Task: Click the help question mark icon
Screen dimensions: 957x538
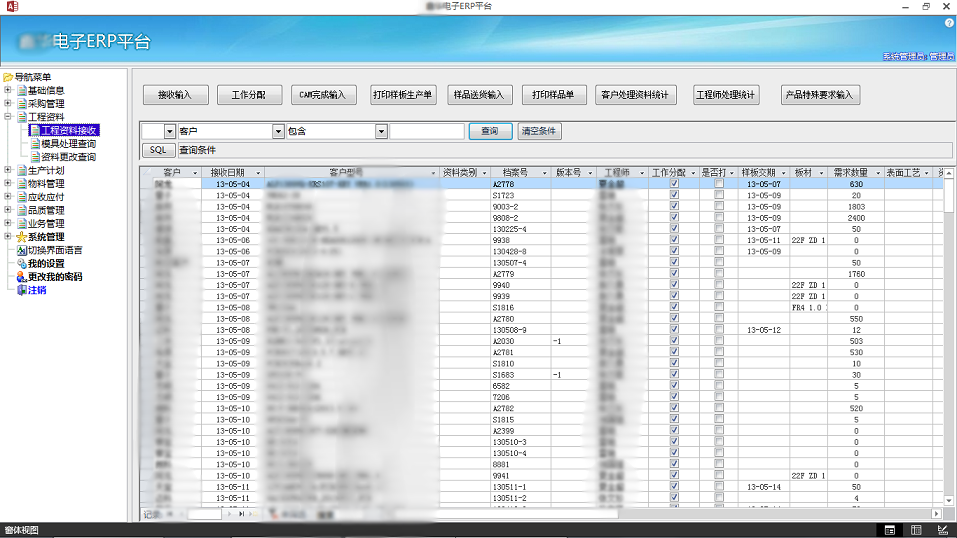Action: click(949, 23)
